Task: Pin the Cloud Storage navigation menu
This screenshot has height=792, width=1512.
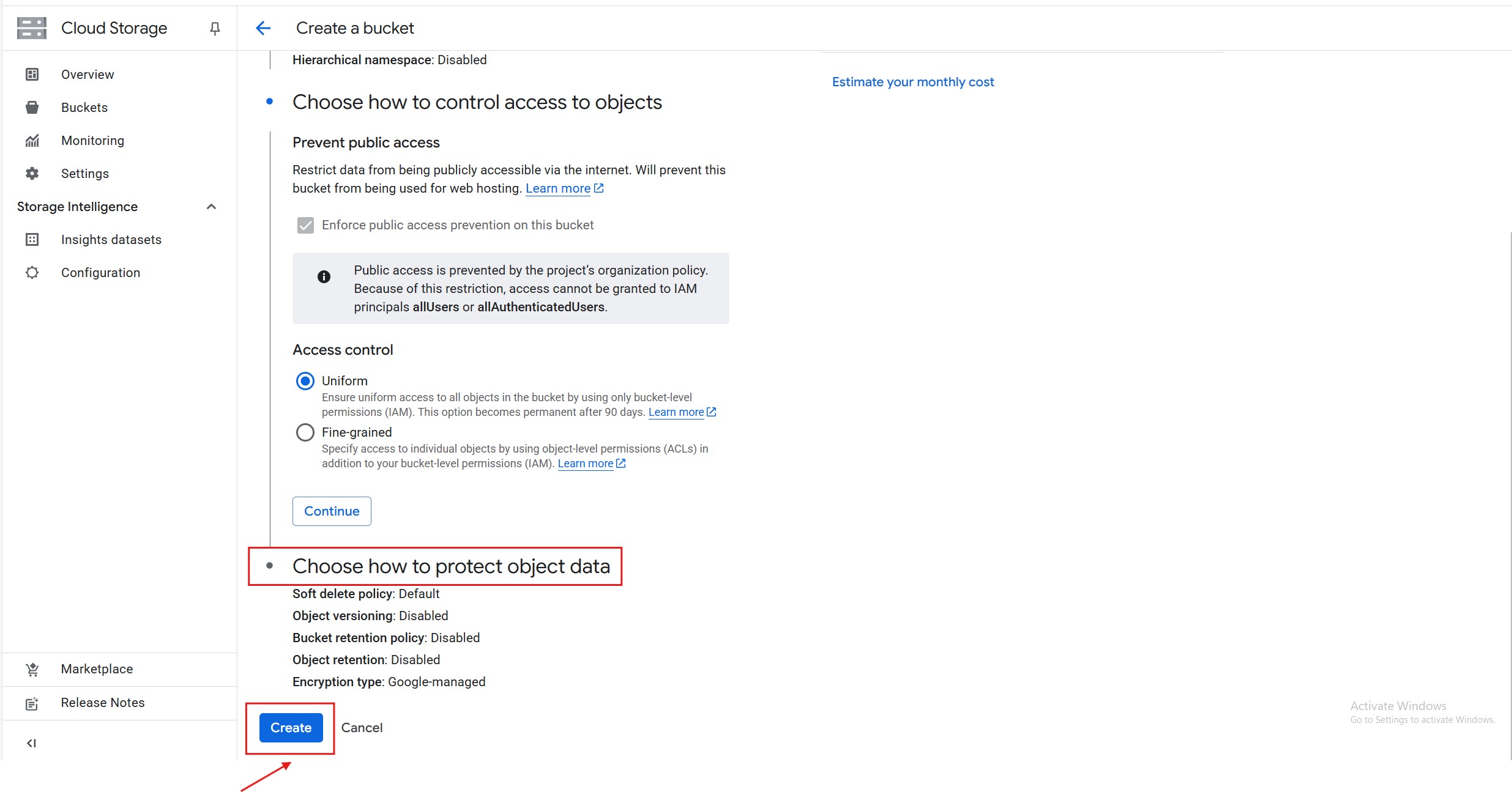Action: (x=215, y=28)
